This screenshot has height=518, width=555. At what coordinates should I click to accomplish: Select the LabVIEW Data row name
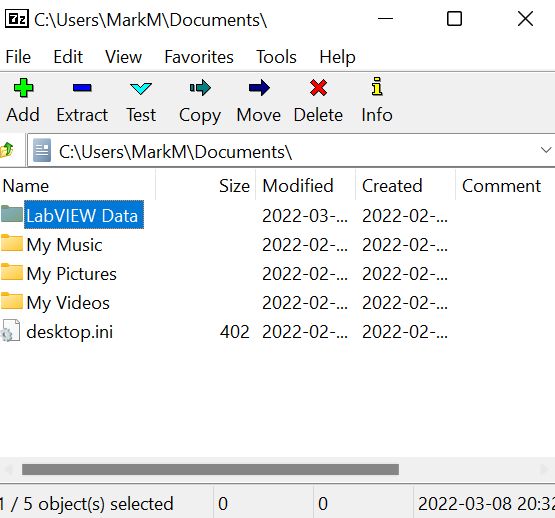[x=84, y=215]
